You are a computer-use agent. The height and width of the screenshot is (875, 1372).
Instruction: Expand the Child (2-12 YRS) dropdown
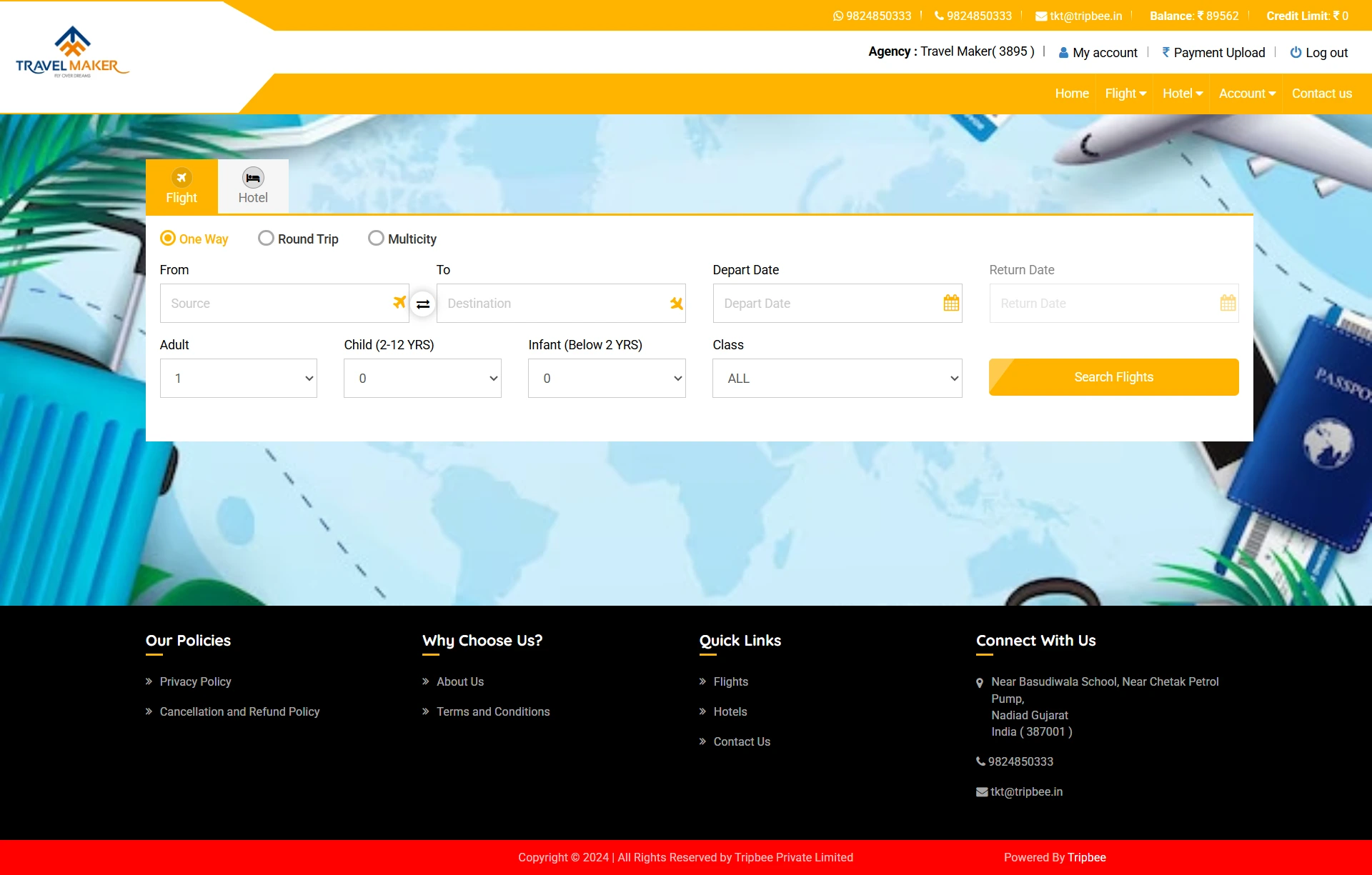(x=422, y=379)
